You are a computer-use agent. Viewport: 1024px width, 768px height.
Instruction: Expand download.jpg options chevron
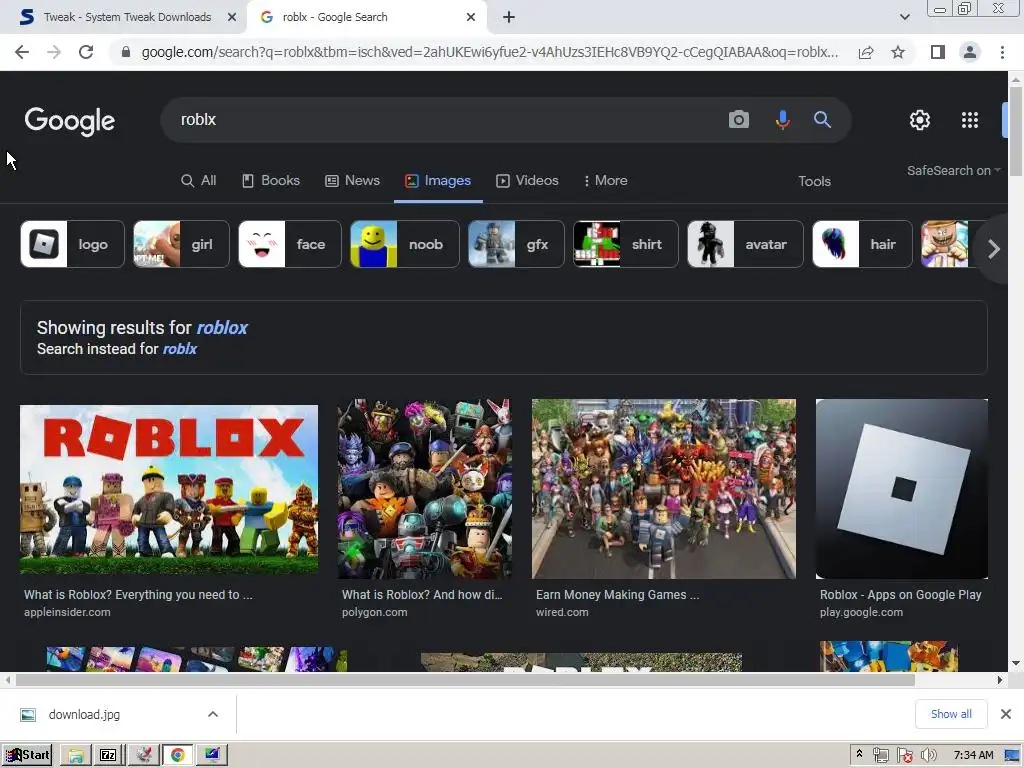tap(213, 714)
